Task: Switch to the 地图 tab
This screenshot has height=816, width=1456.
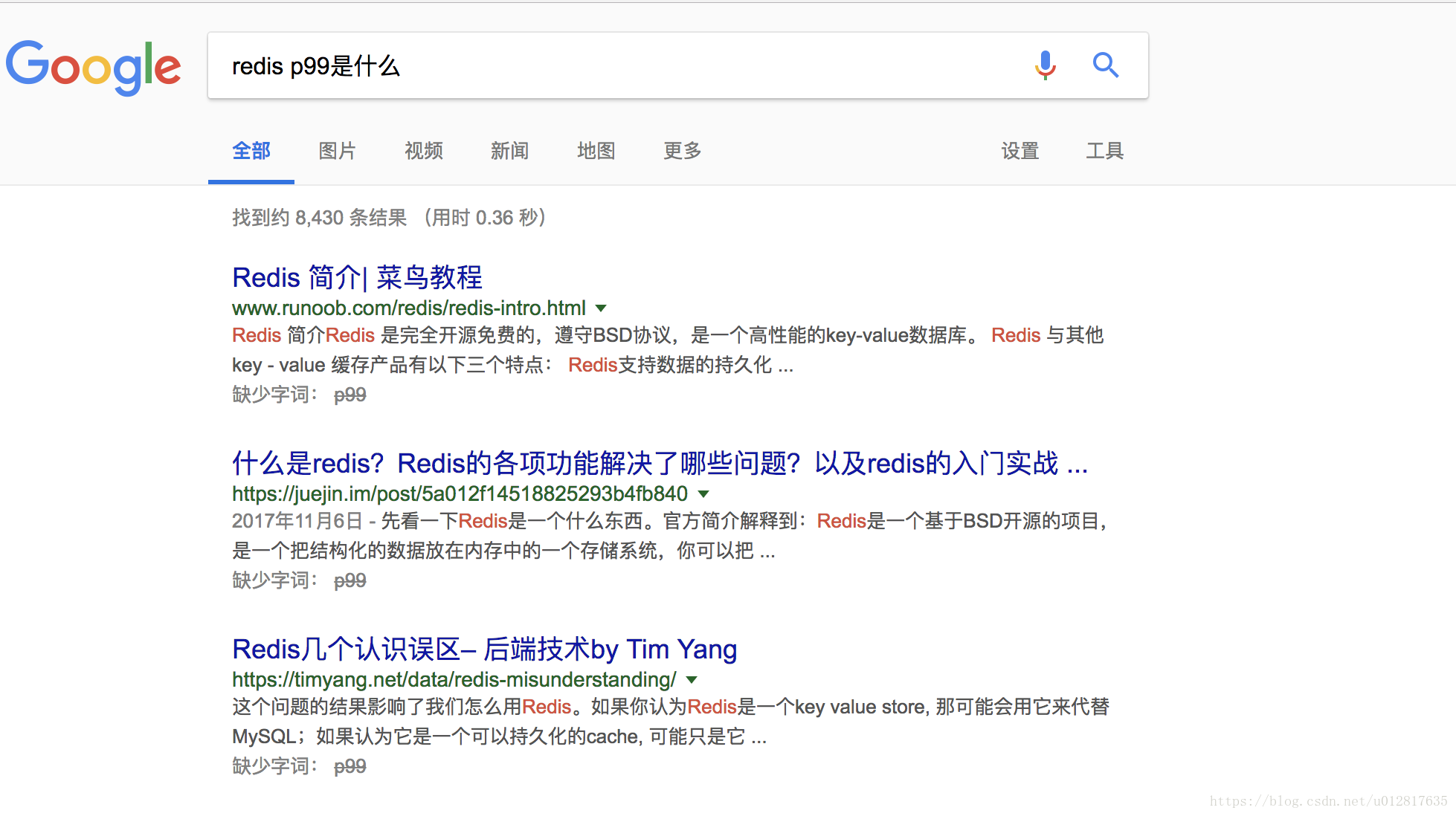Action: click(x=596, y=151)
